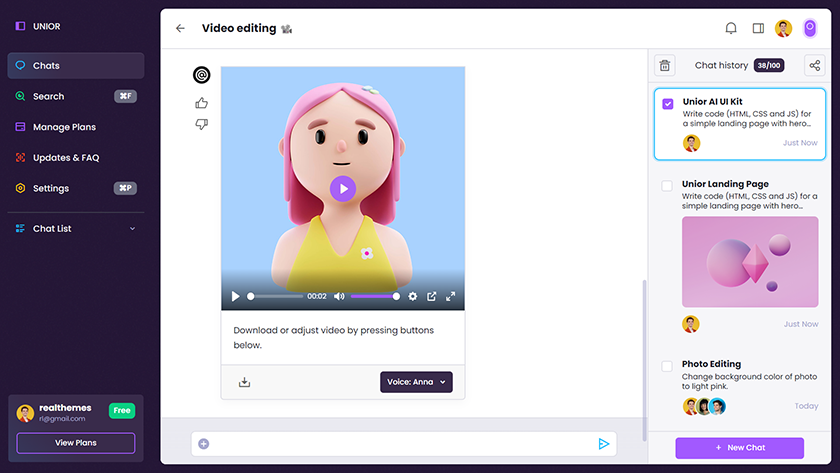Expand the Chat List section
The height and width of the screenshot is (473, 840).
point(132,229)
